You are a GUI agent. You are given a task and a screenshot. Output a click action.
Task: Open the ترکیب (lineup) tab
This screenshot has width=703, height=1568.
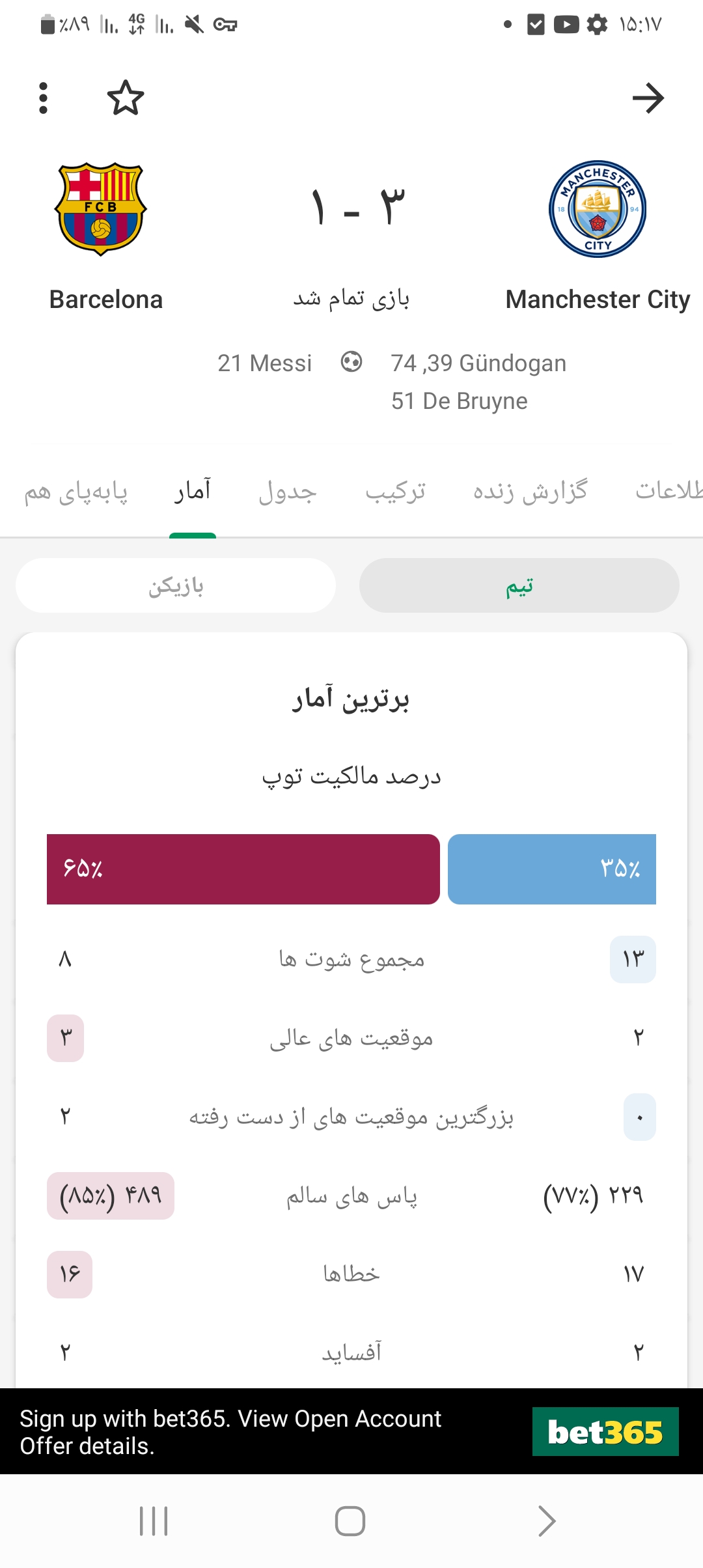coord(395,492)
